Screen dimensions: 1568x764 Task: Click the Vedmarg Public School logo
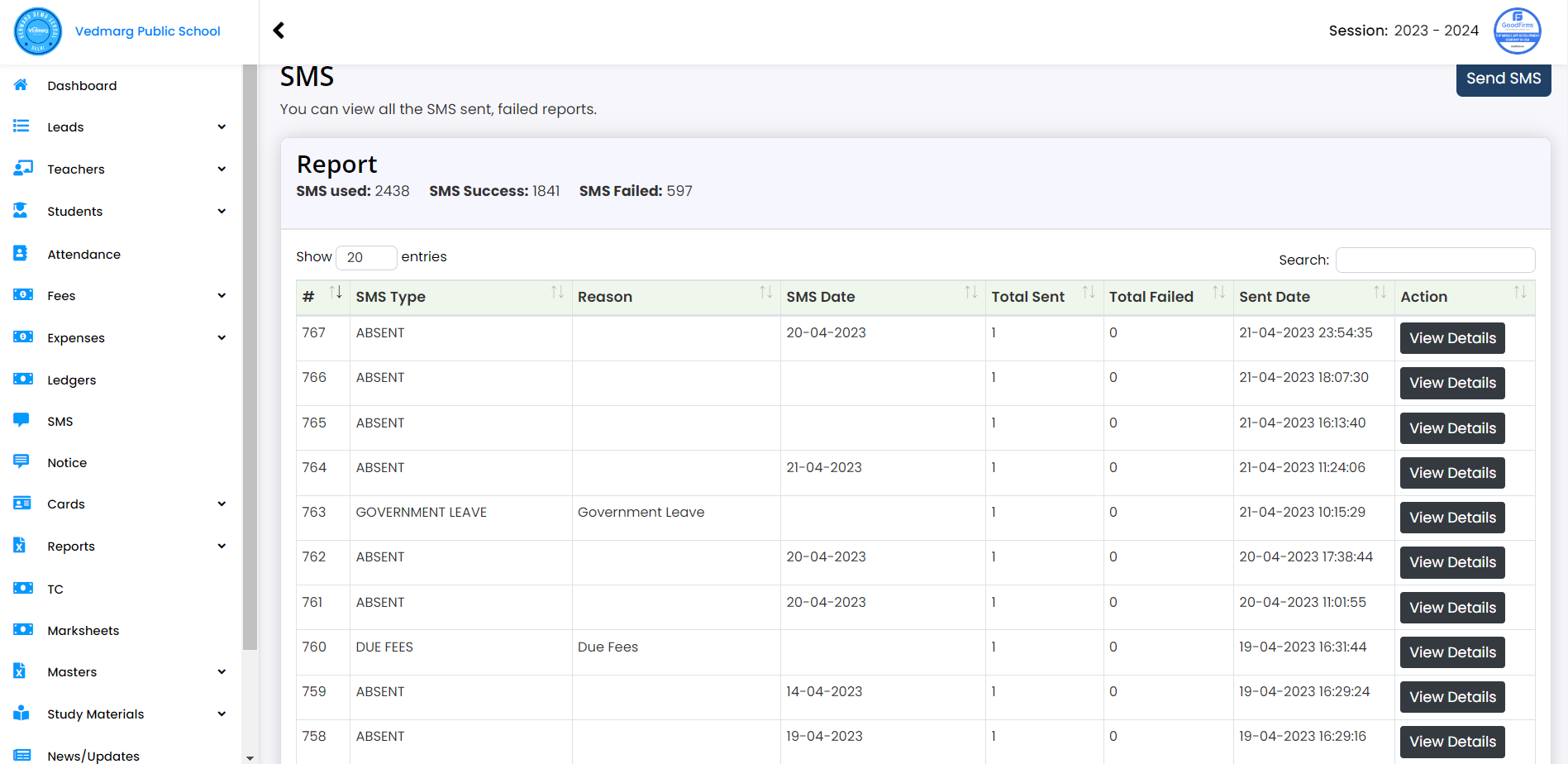pyautogui.click(x=37, y=31)
